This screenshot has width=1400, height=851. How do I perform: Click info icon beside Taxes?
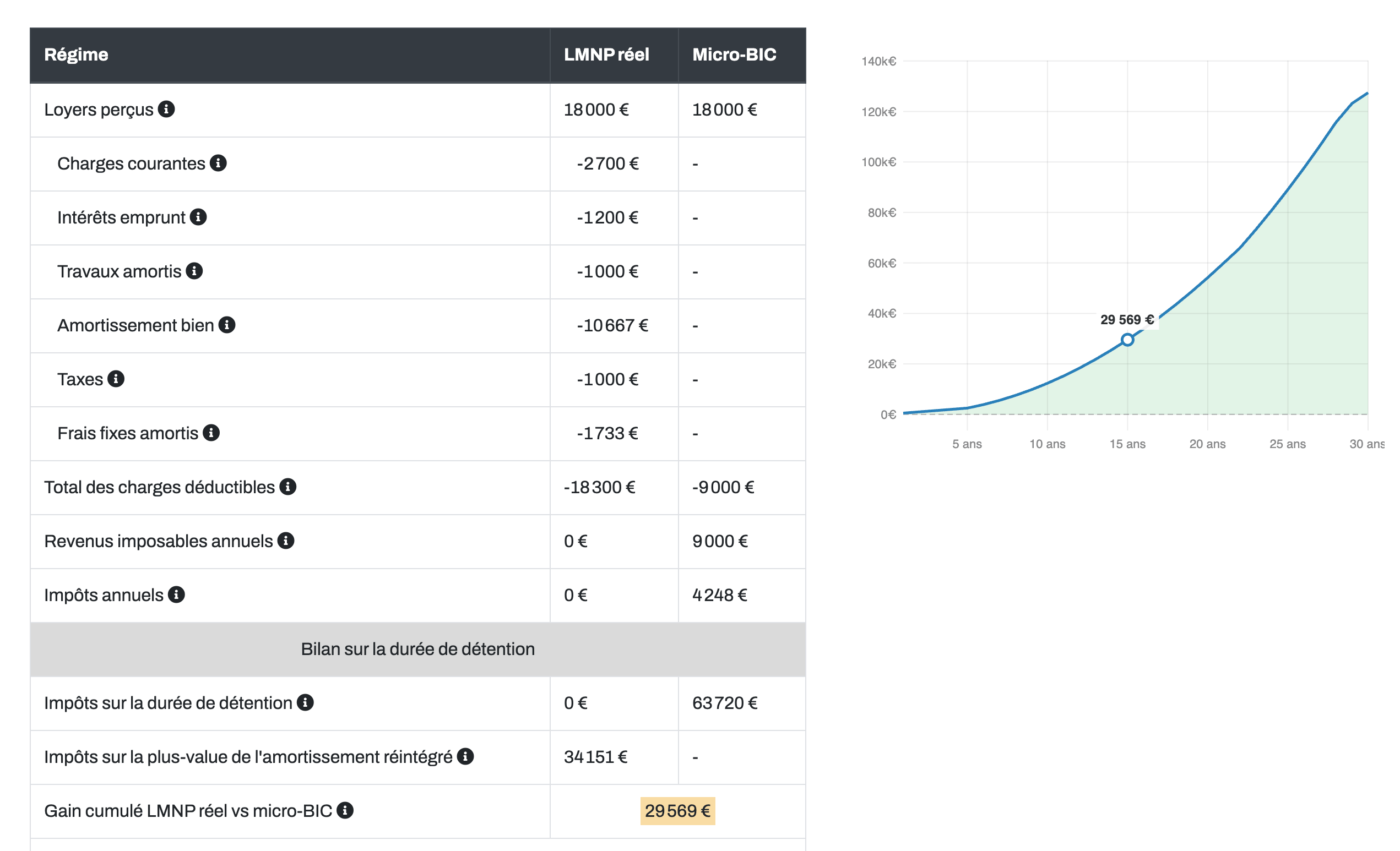[116, 379]
